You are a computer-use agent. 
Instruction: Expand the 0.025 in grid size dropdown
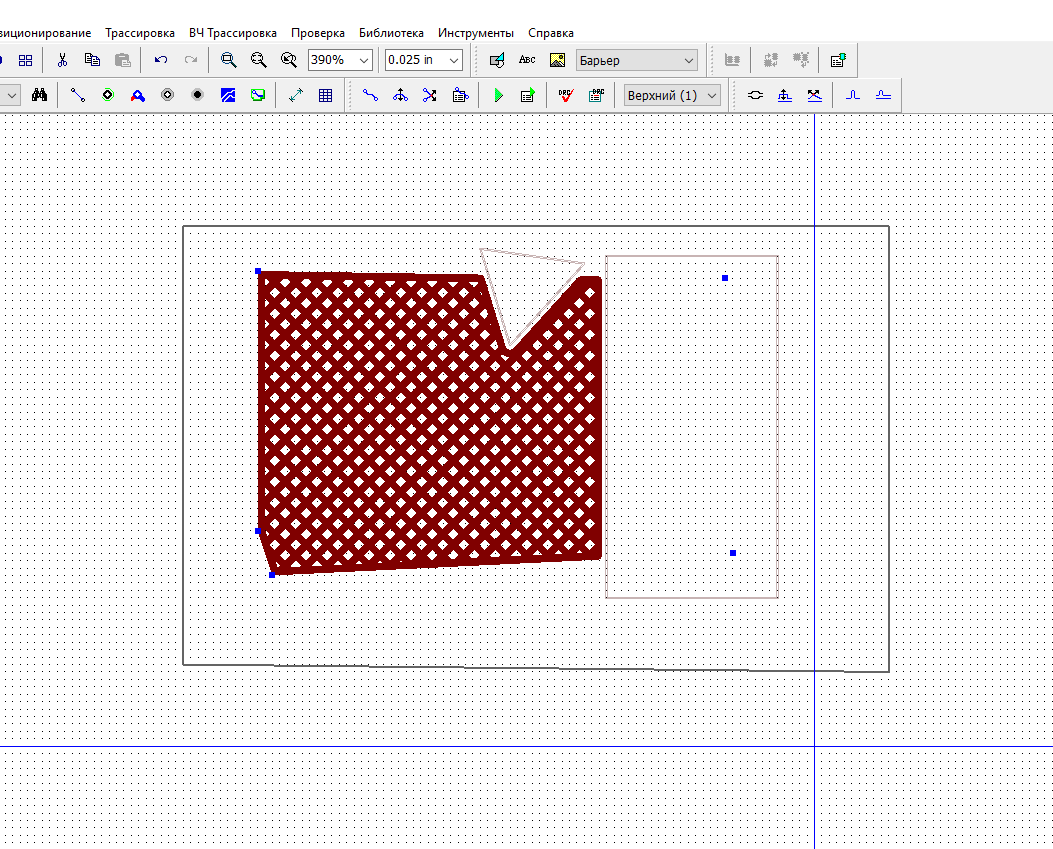tap(454, 60)
